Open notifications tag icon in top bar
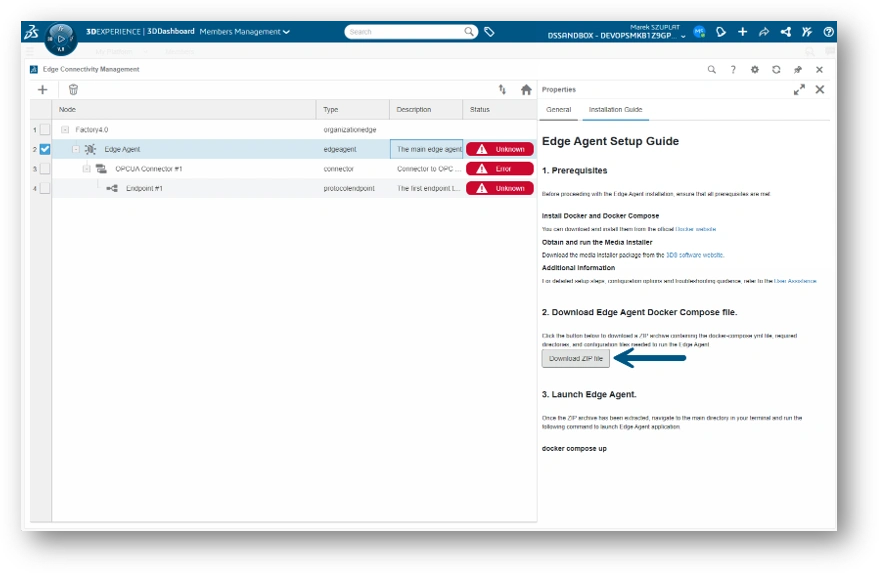 [721, 32]
